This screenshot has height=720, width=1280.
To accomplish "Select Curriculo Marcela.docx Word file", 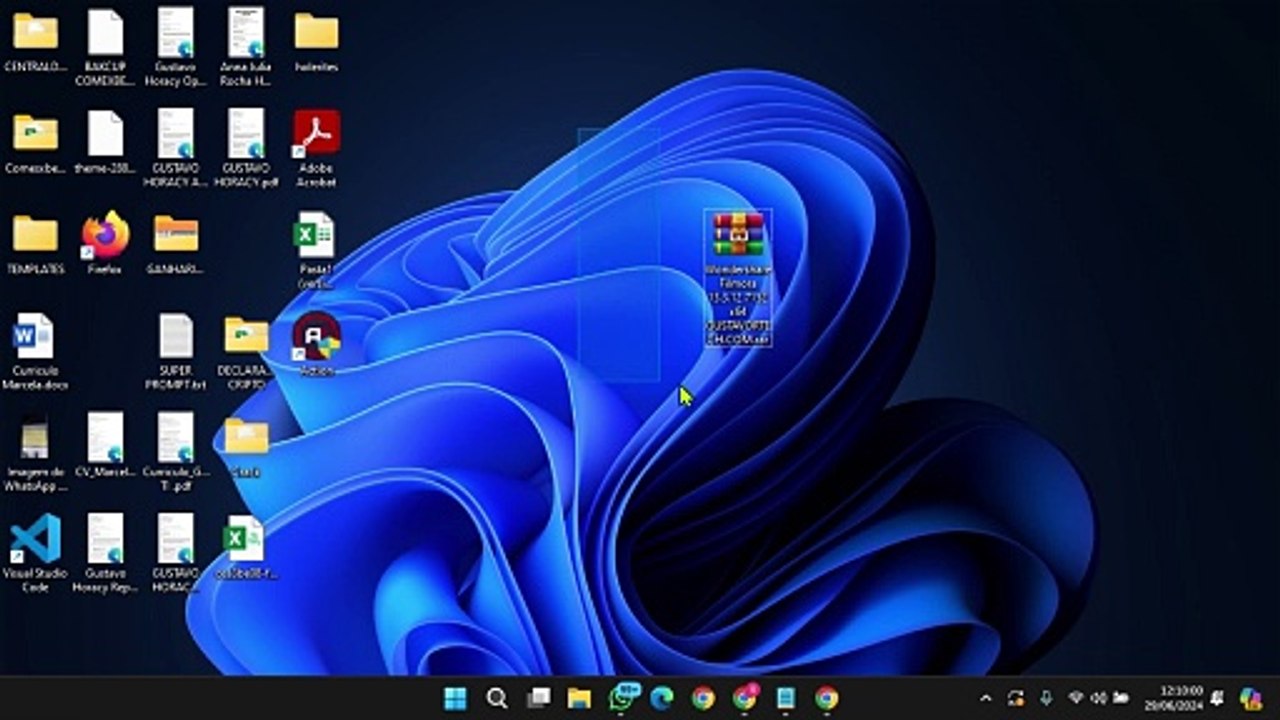I will [x=34, y=337].
